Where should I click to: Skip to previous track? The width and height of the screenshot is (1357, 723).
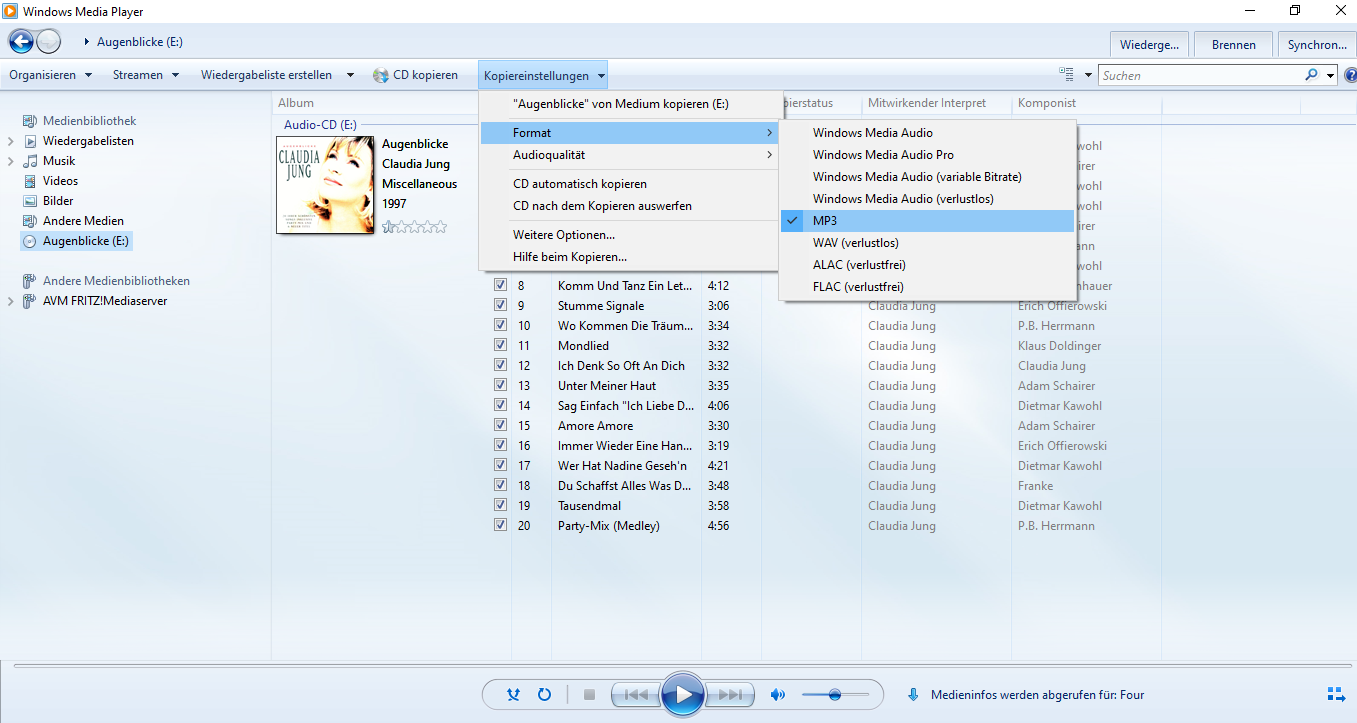click(x=636, y=694)
